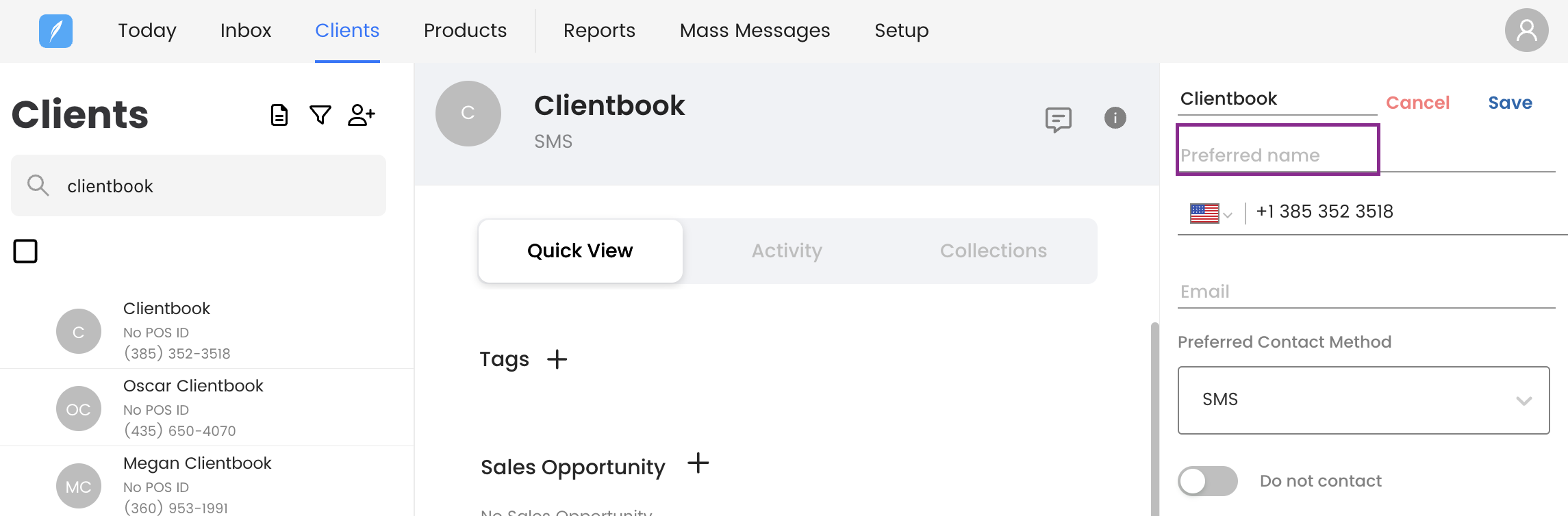1568x516 pixels.
Task: Click the client info icon
Action: (x=1115, y=118)
